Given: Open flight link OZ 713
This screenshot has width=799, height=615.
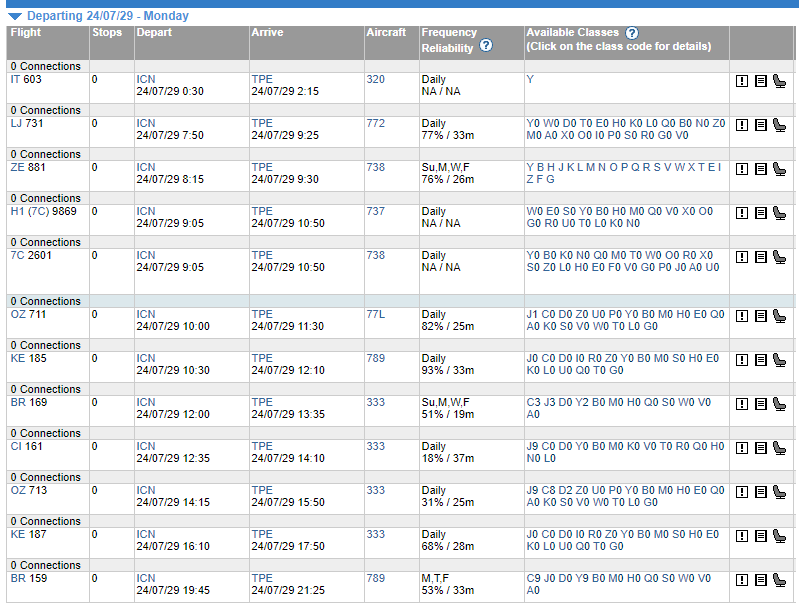Looking at the screenshot, I should click(29, 490).
